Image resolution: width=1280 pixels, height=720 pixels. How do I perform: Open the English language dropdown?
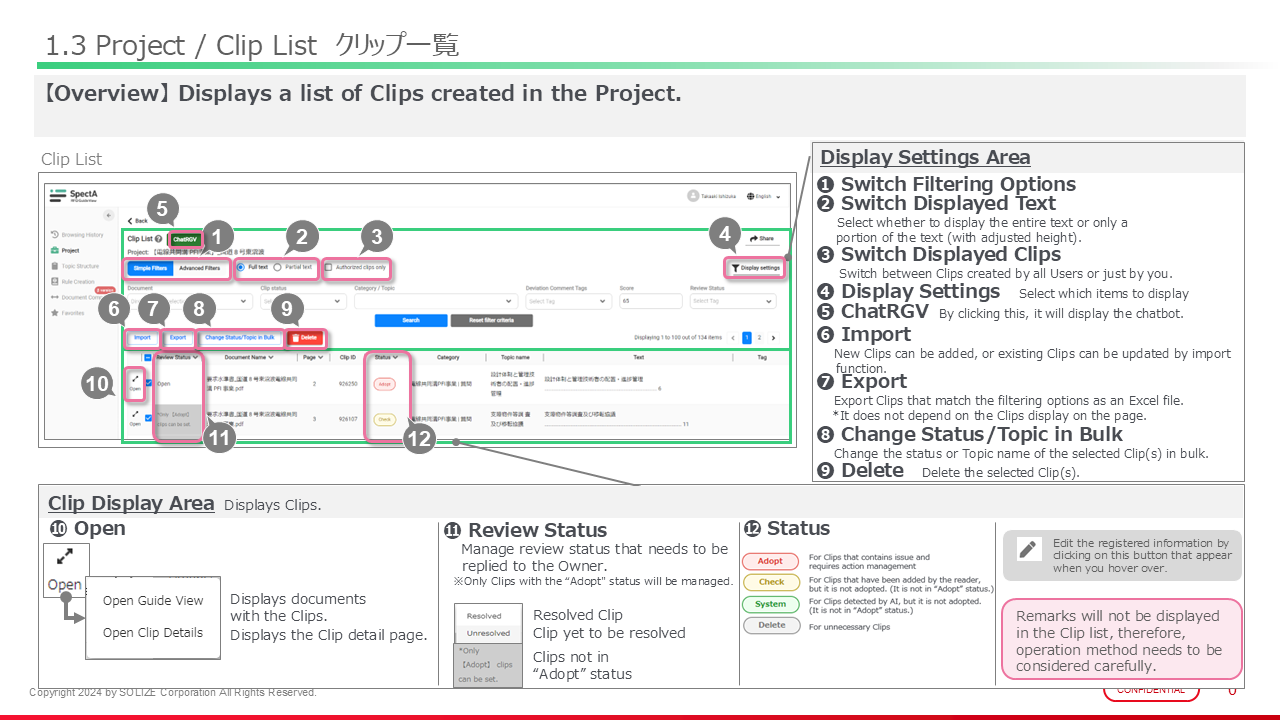(764, 197)
